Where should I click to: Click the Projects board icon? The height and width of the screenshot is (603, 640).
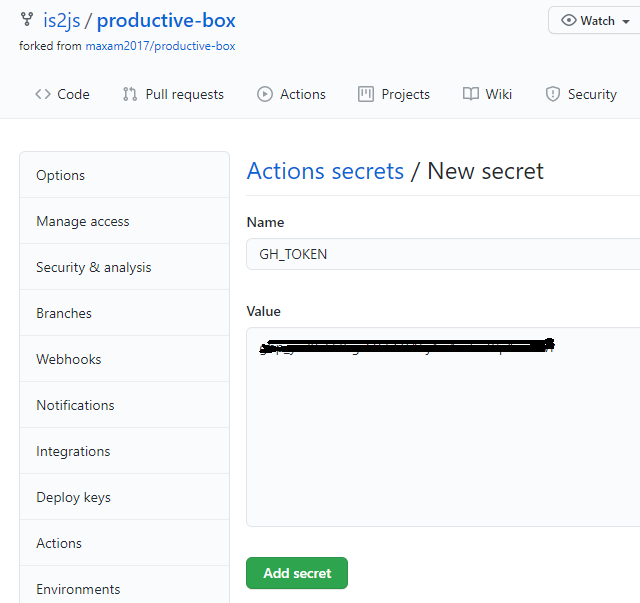pyautogui.click(x=366, y=94)
